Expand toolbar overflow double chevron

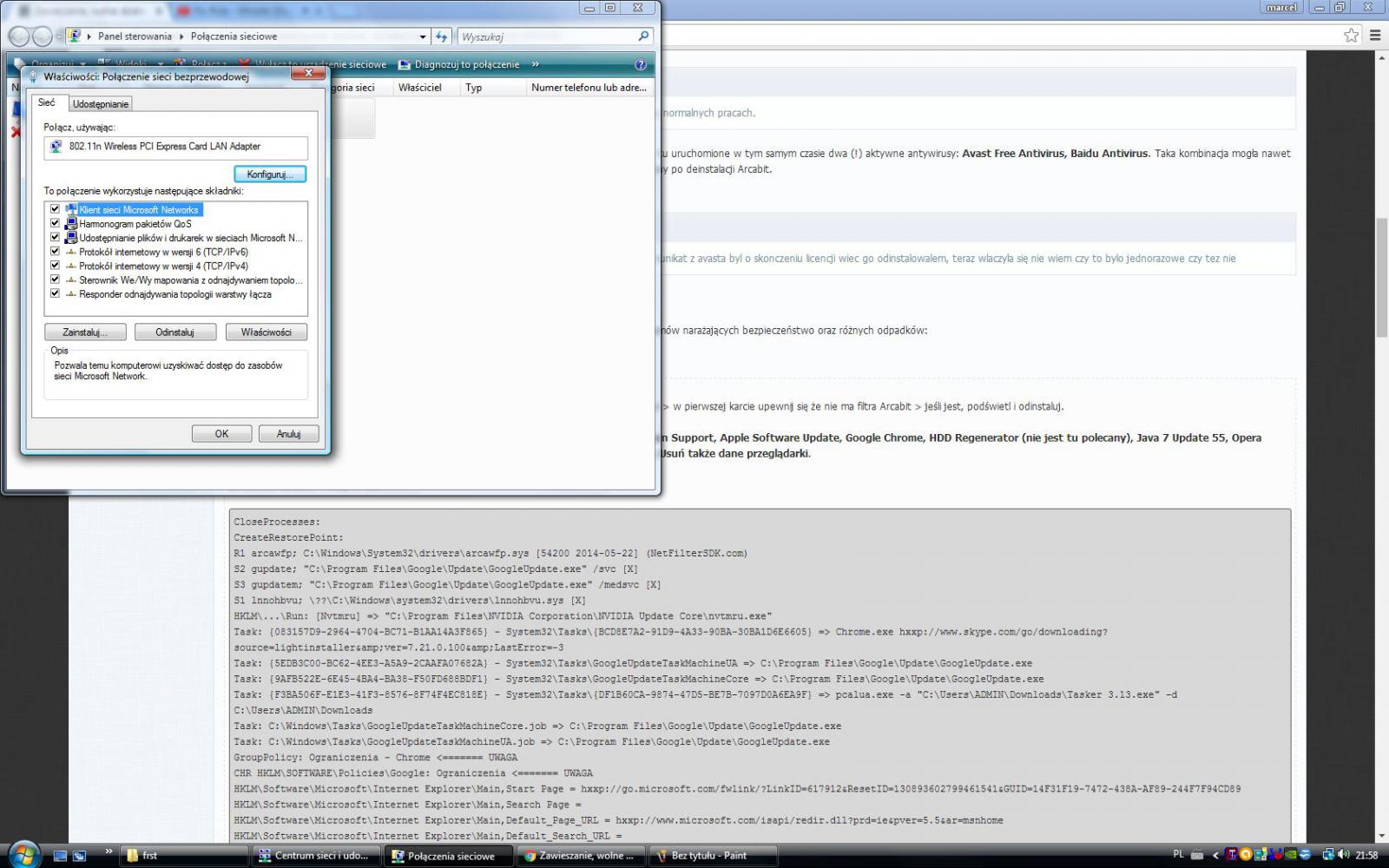point(536,64)
